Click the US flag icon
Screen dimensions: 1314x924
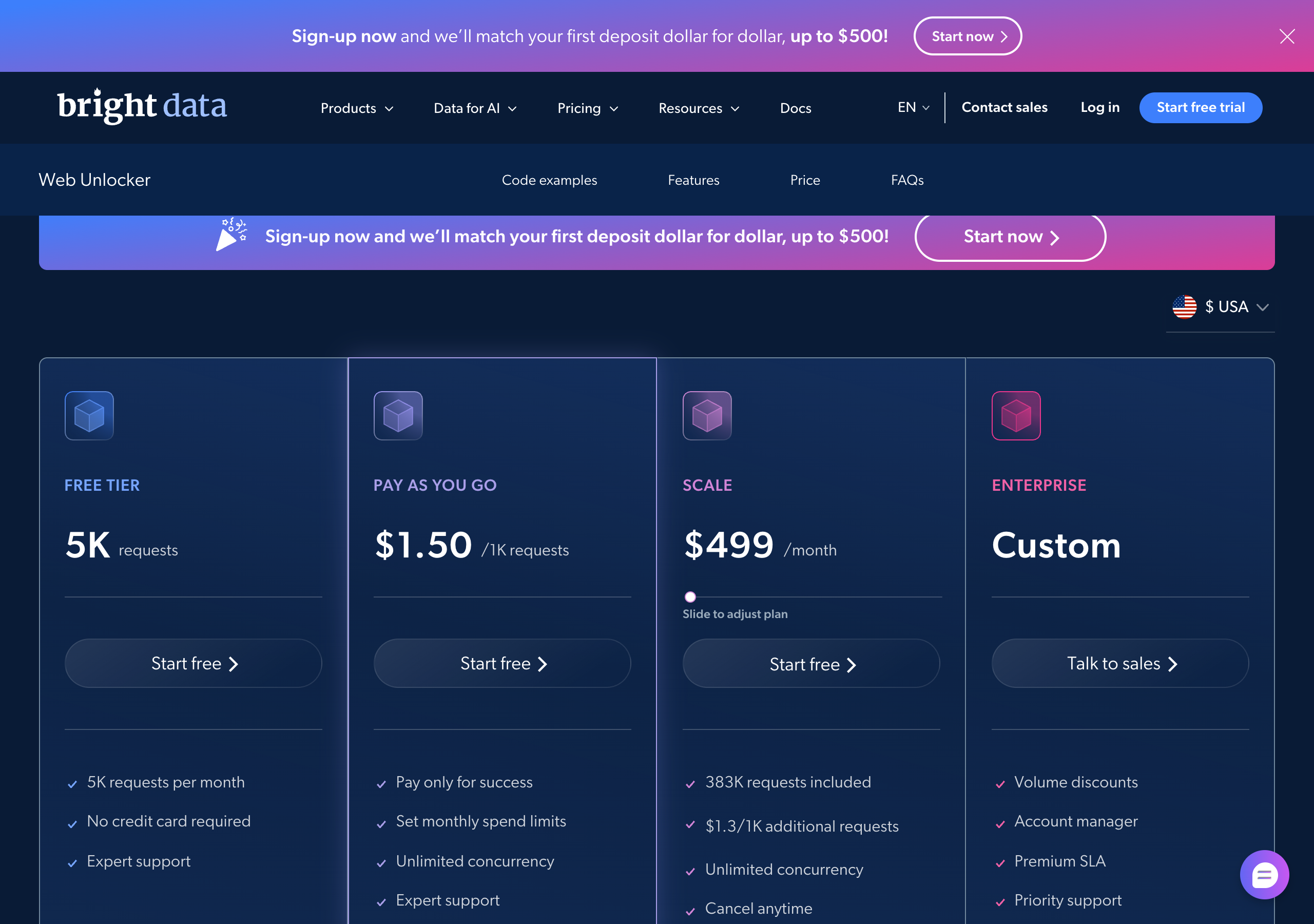[x=1184, y=307]
